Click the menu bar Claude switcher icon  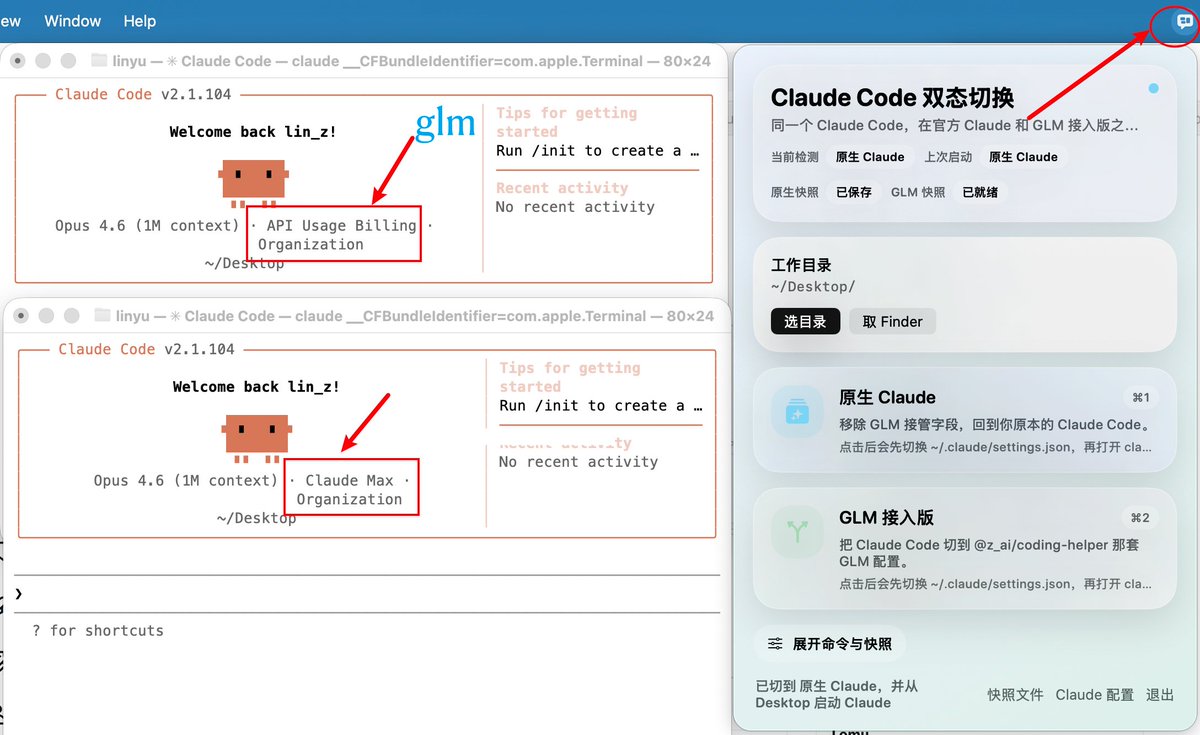[1185, 21]
